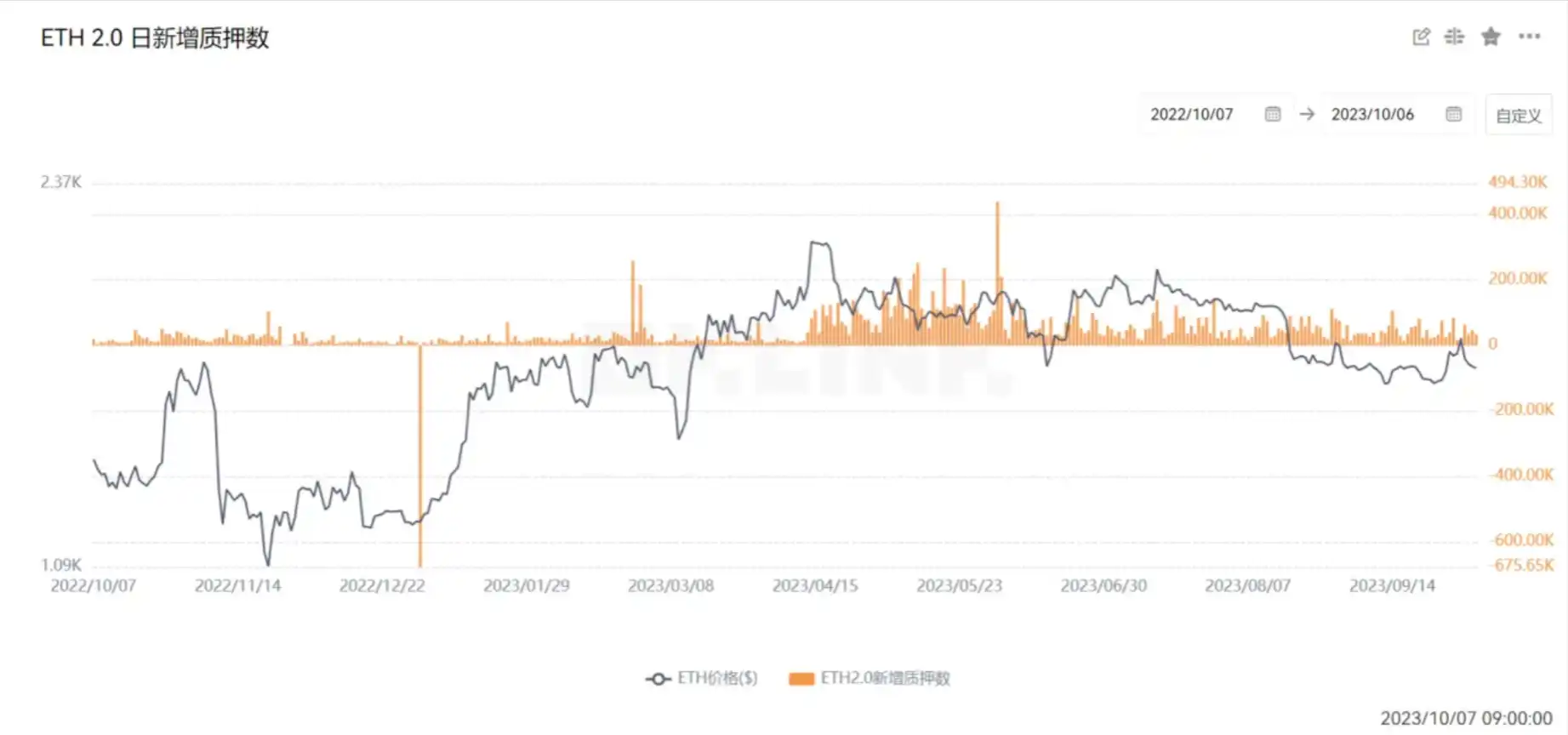Open the three-dot more options menu
The width and height of the screenshot is (1568, 735).
tap(1530, 37)
